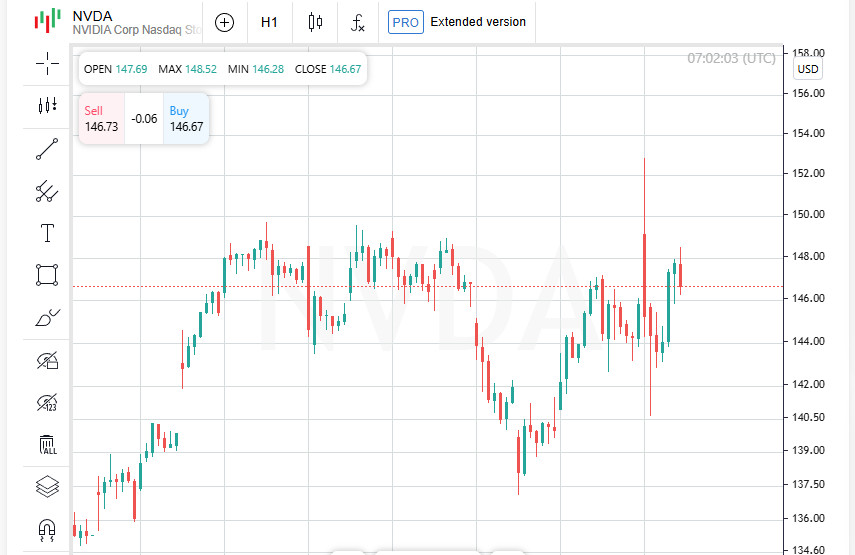The height and width of the screenshot is (555, 855).
Task: Open the chart settings candles icon in sidebar
Action: 47,105
